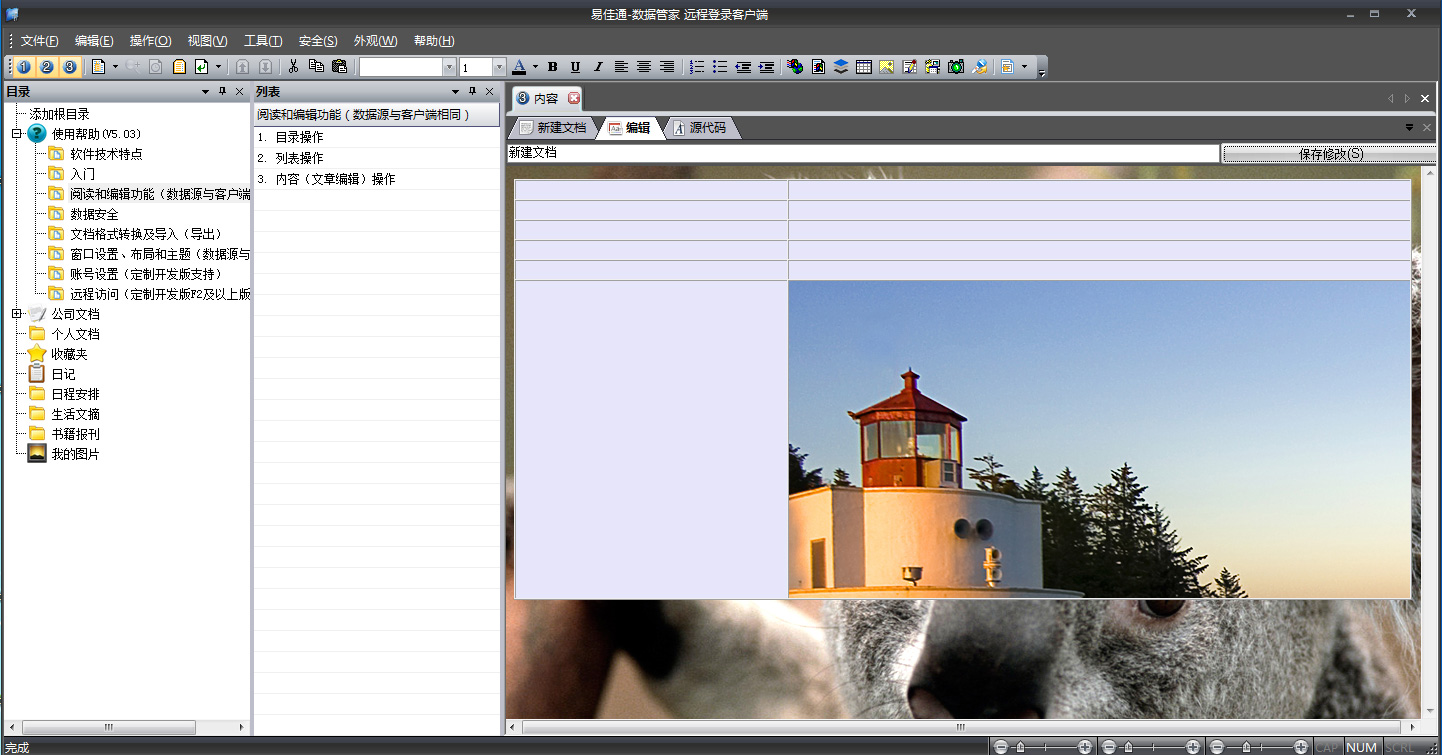The width and height of the screenshot is (1442, 755).
Task: Click the camera screenshot icon
Action: (956, 67)
